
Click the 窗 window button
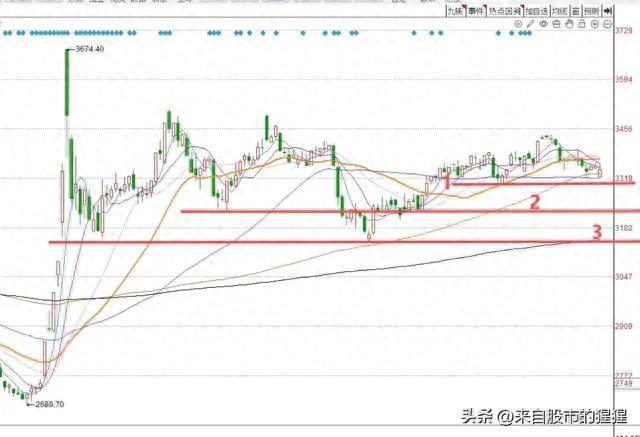click(x=576, y=11)
